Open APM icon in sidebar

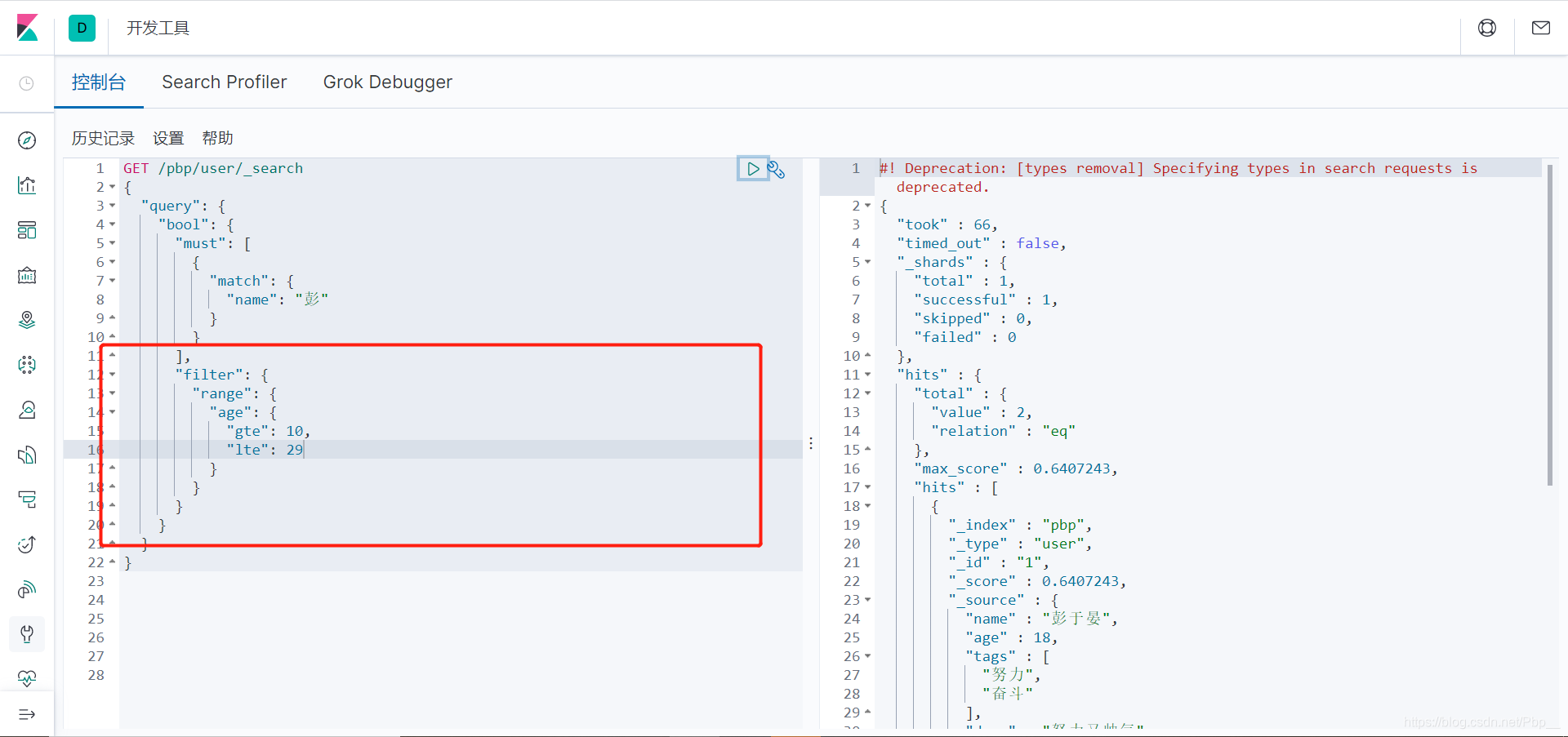pyautogui.click(x=27, y=499)
